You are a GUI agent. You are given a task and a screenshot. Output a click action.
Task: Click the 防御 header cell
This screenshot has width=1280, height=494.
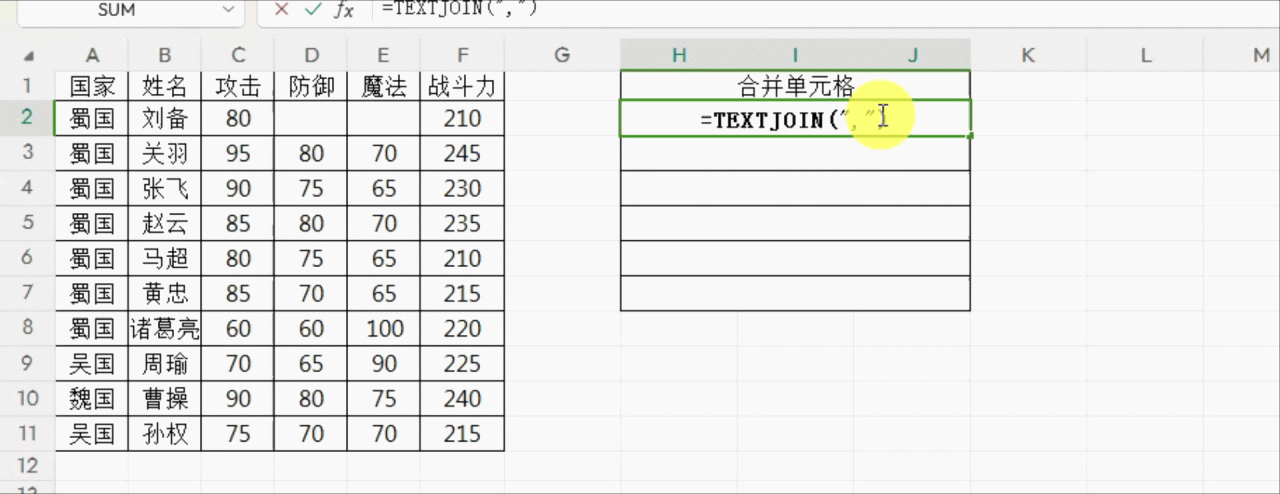(x=311, y=86)
